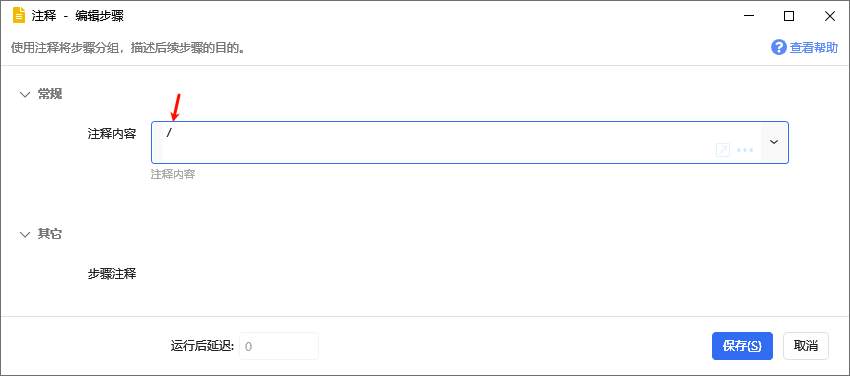Click the empty 步骤注释 field area
The height and width of the screenshot is (376, 850).
(469, 274)
